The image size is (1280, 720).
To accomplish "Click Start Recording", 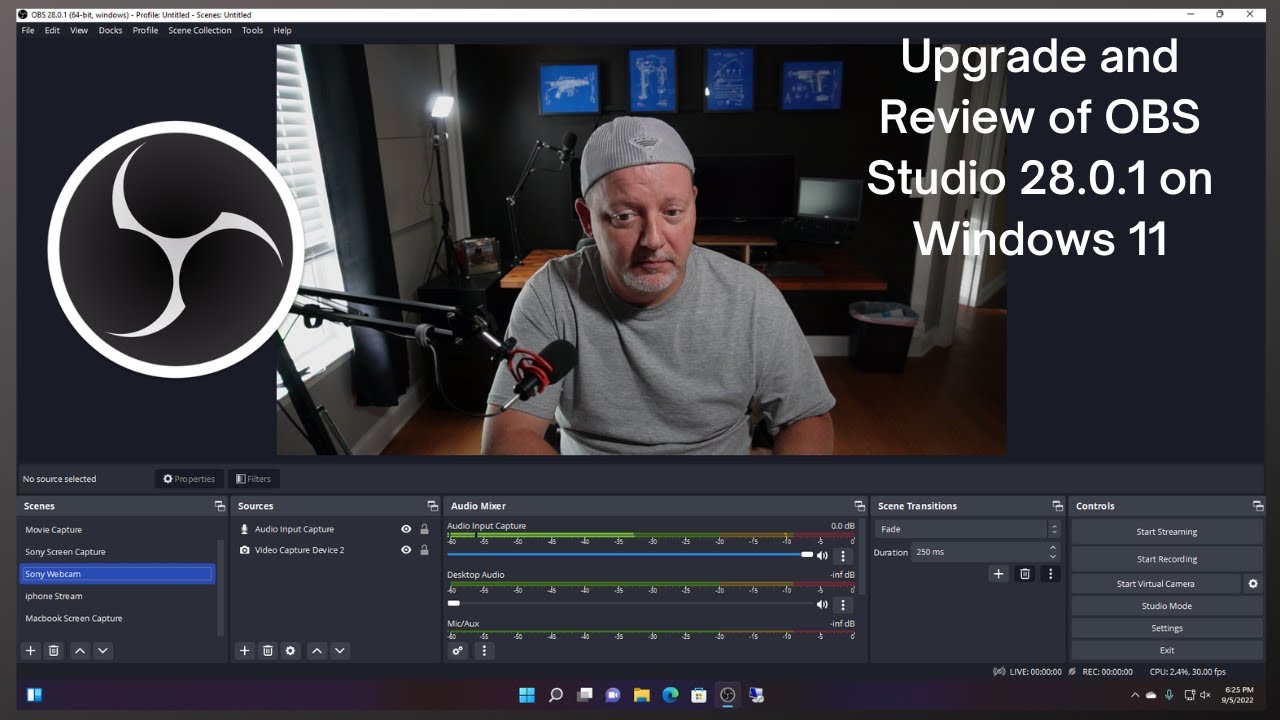I will click(x=1167, y=559).
